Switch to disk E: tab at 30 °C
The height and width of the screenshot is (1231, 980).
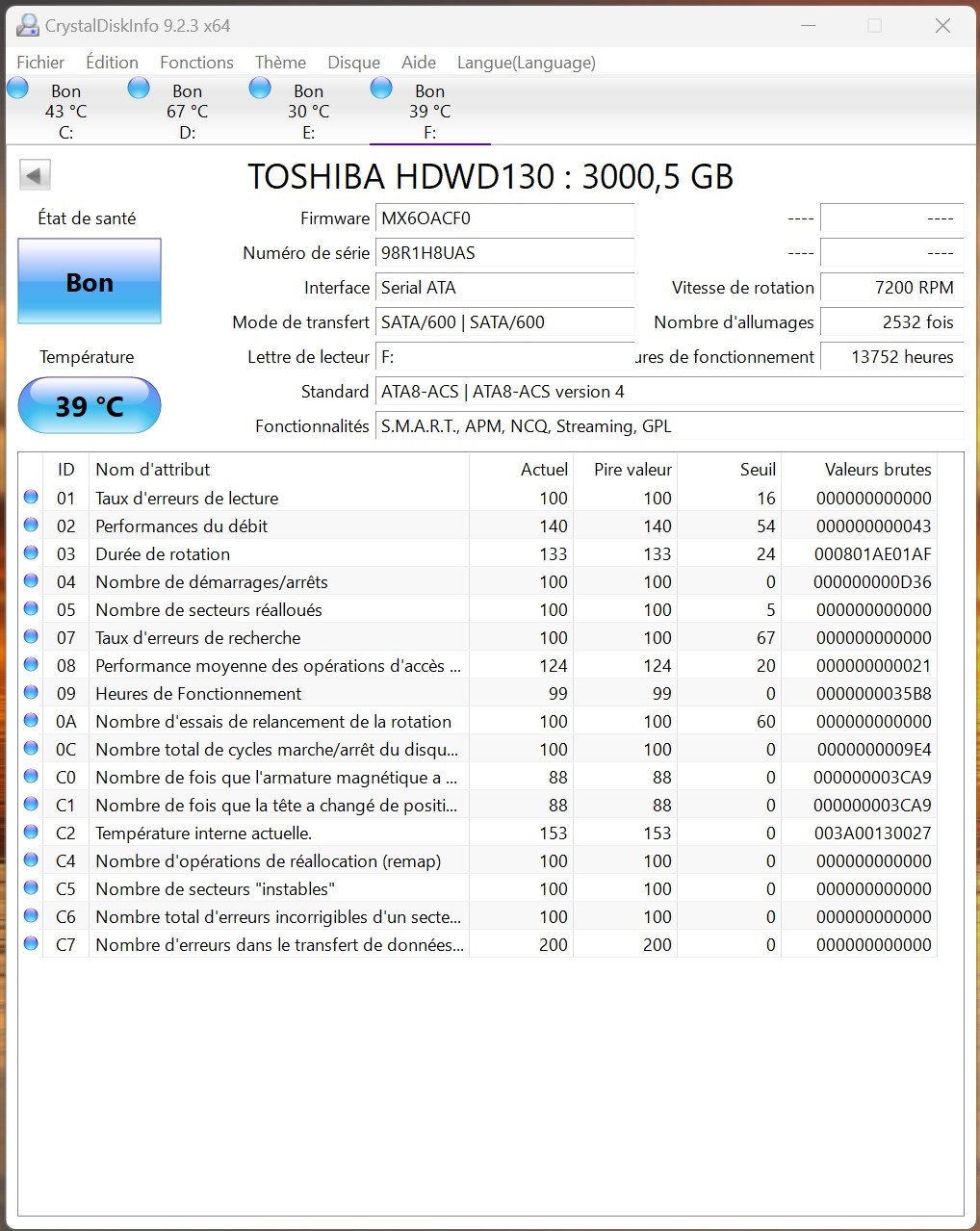[x=308, y=111]
